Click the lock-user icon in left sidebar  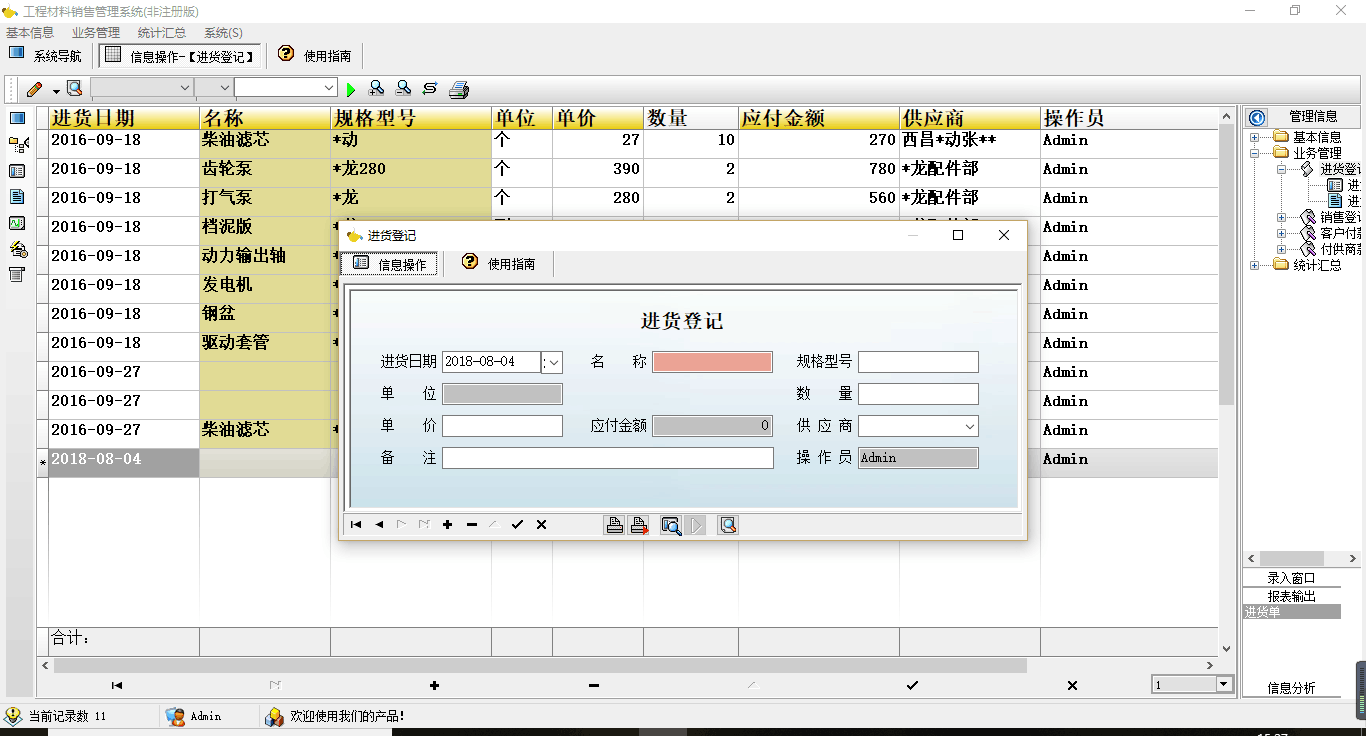[x=17, y=249]
